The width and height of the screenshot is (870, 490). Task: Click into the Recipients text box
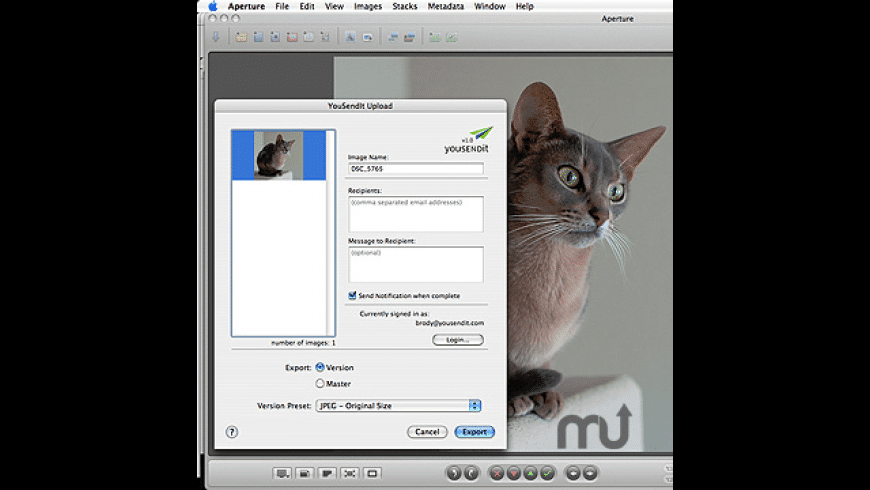tap(416, 214)
